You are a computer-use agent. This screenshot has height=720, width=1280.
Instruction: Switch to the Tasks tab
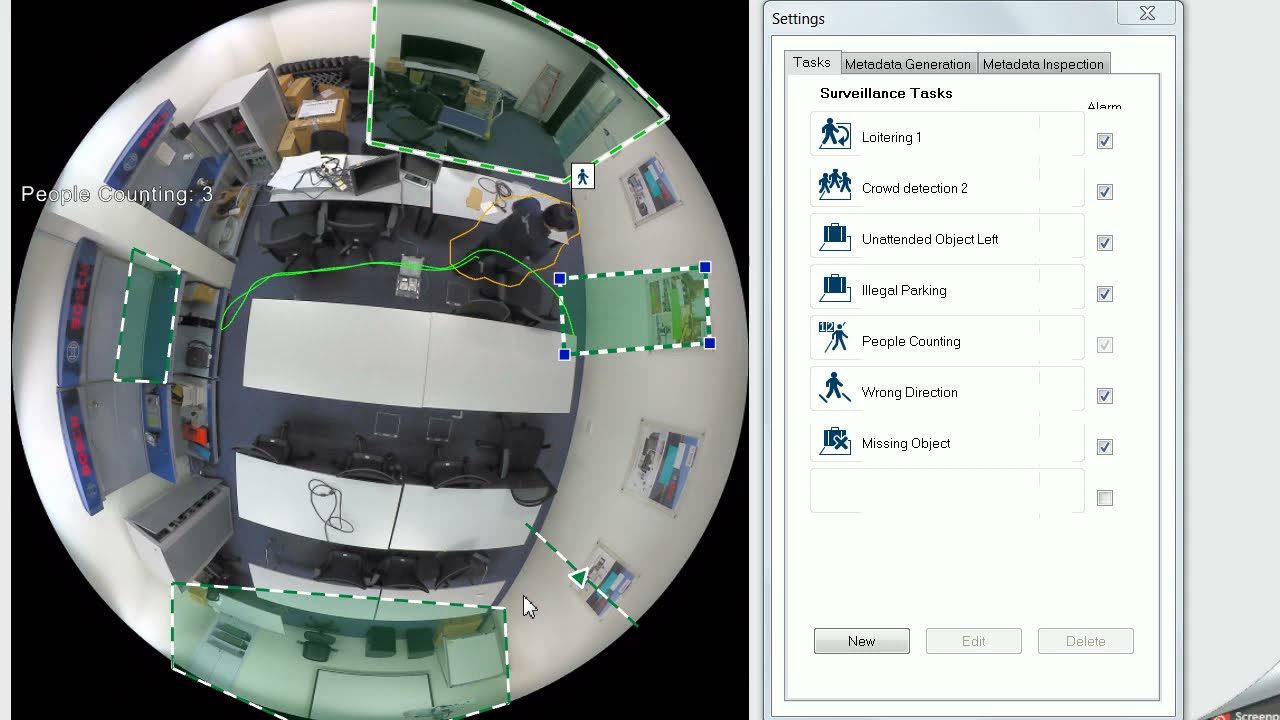coord(812,62)
